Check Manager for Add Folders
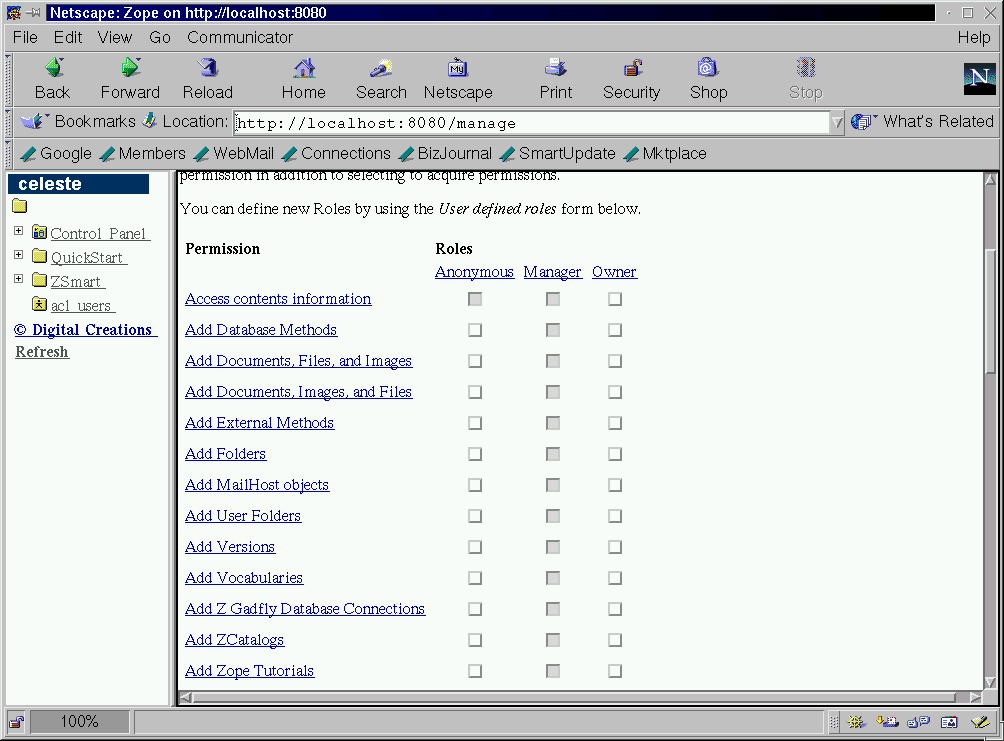The width and height of the screenshot is (1004, 741). [x=553, y=454]
